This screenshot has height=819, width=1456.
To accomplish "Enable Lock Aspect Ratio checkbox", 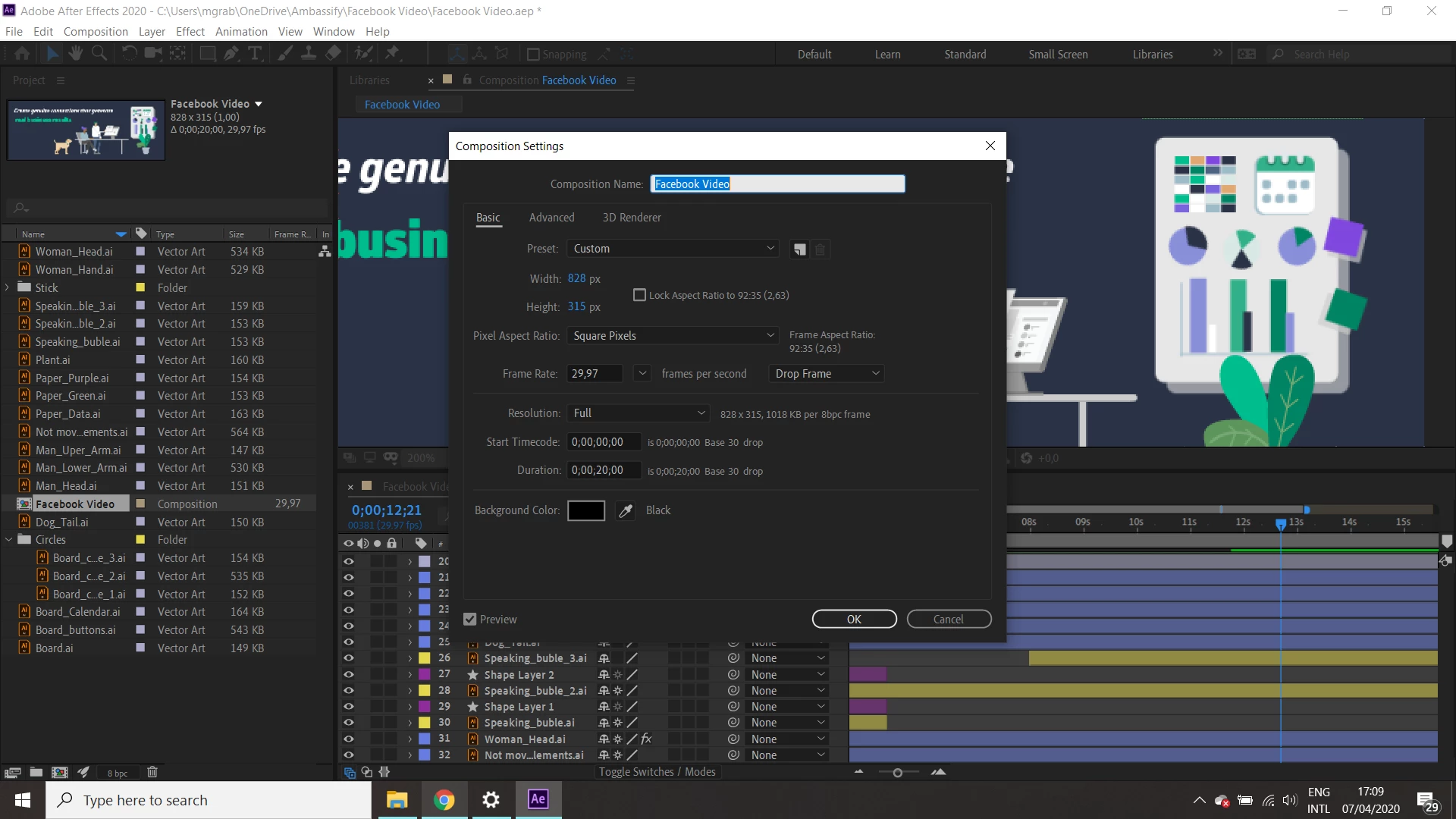I will coord(639,295).
